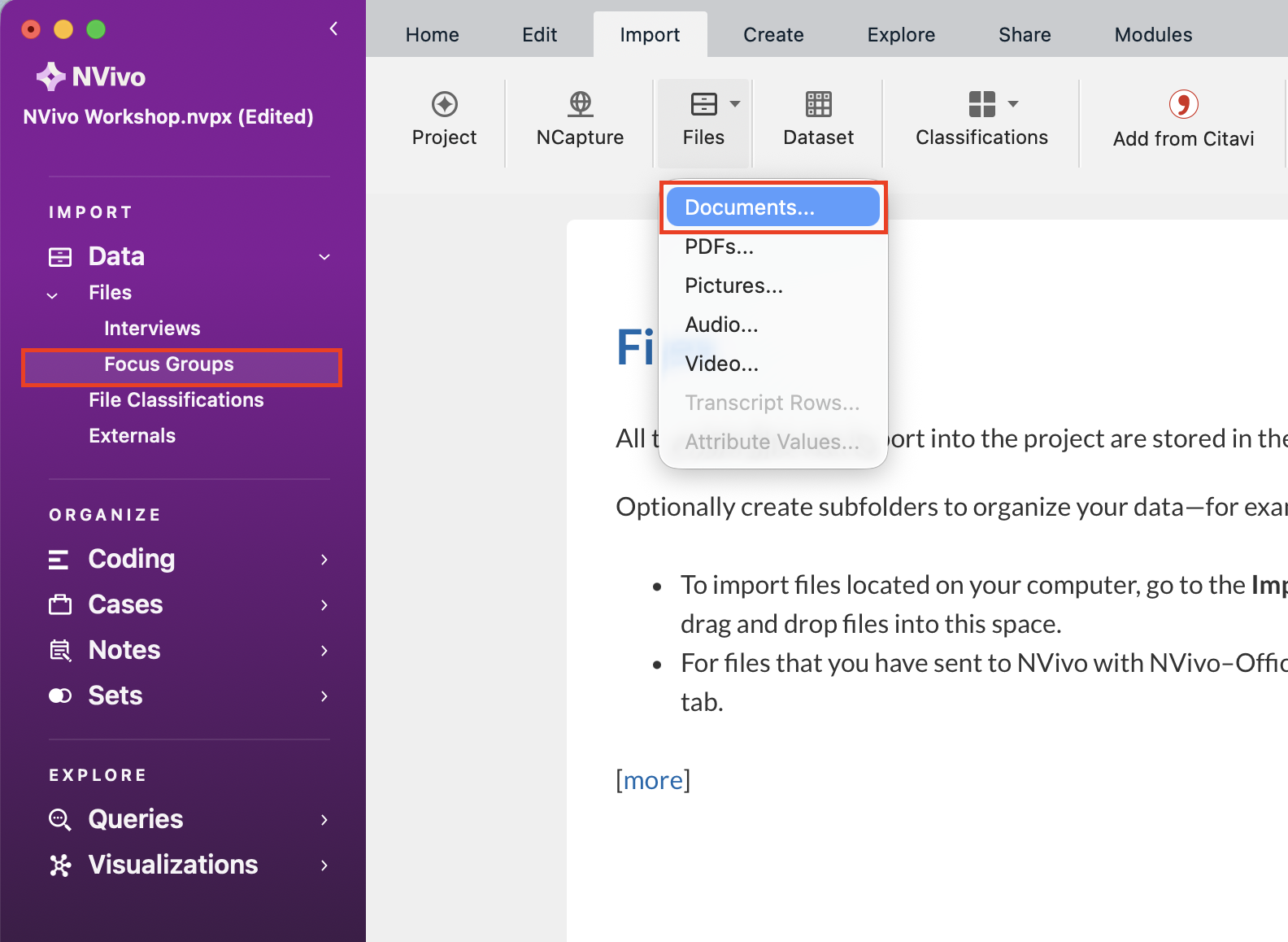Click the Project import icon
Viewport: 1288px width, 942px height.
[444, 104]
